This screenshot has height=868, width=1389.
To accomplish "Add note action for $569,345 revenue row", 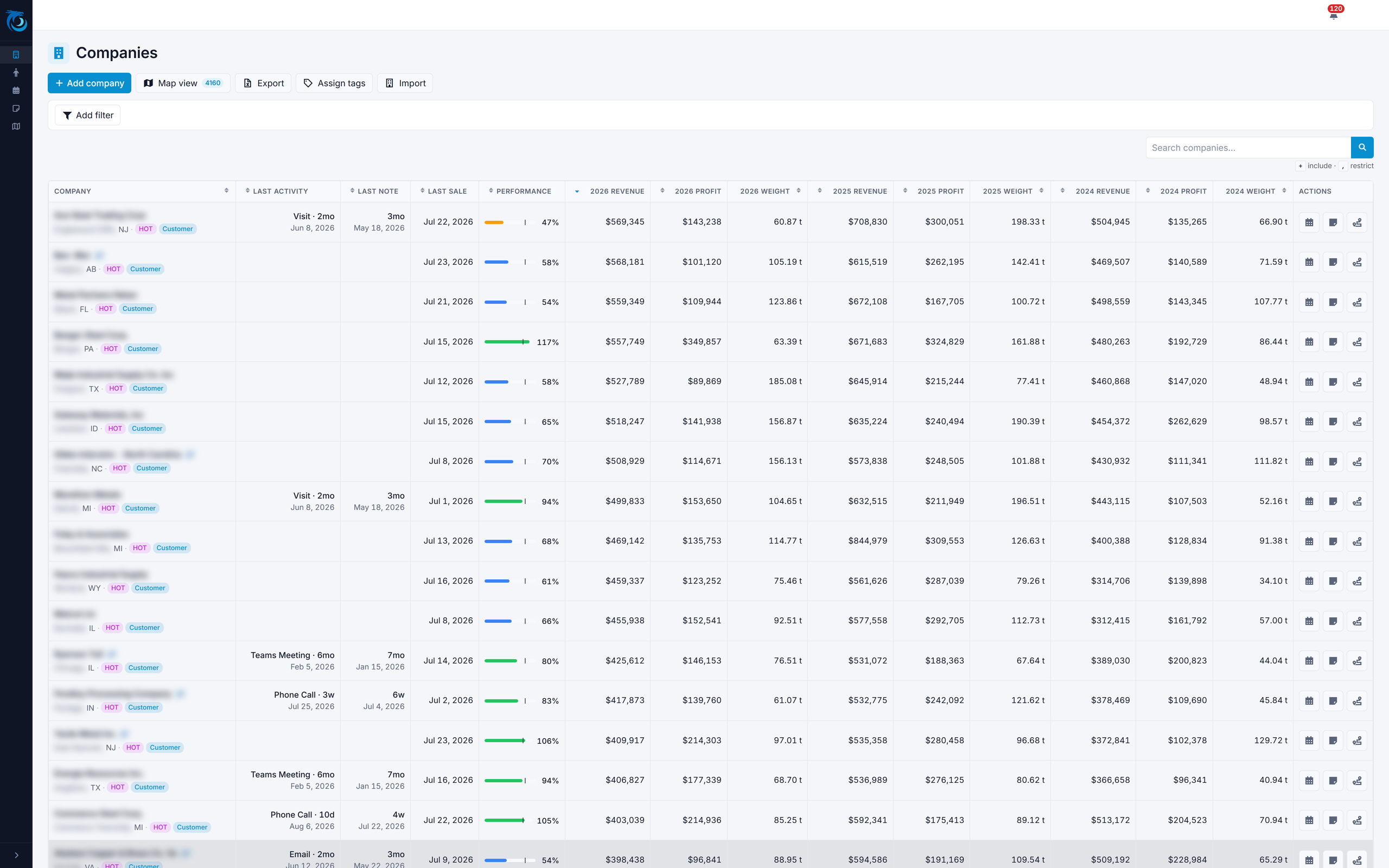I will [x=1333, y=222].
